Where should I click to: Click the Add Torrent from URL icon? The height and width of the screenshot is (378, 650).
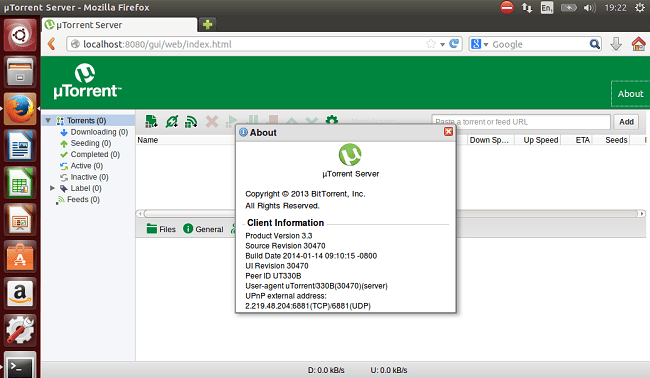click(x=171, y=121)
